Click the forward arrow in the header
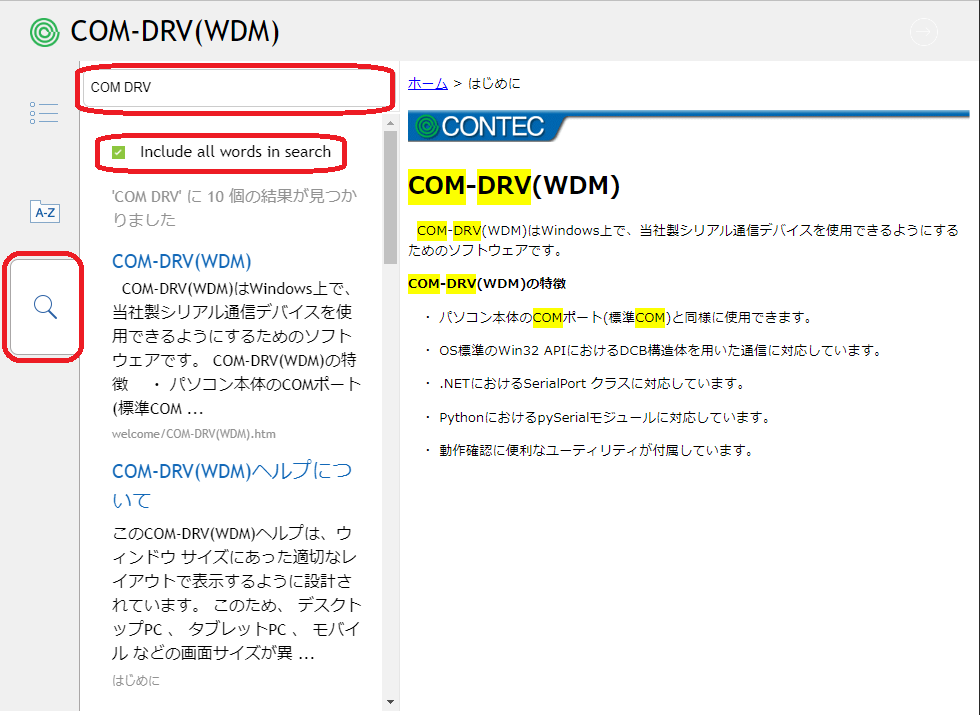The height and width of the screenshot is (715, 980). click(924, 32)
